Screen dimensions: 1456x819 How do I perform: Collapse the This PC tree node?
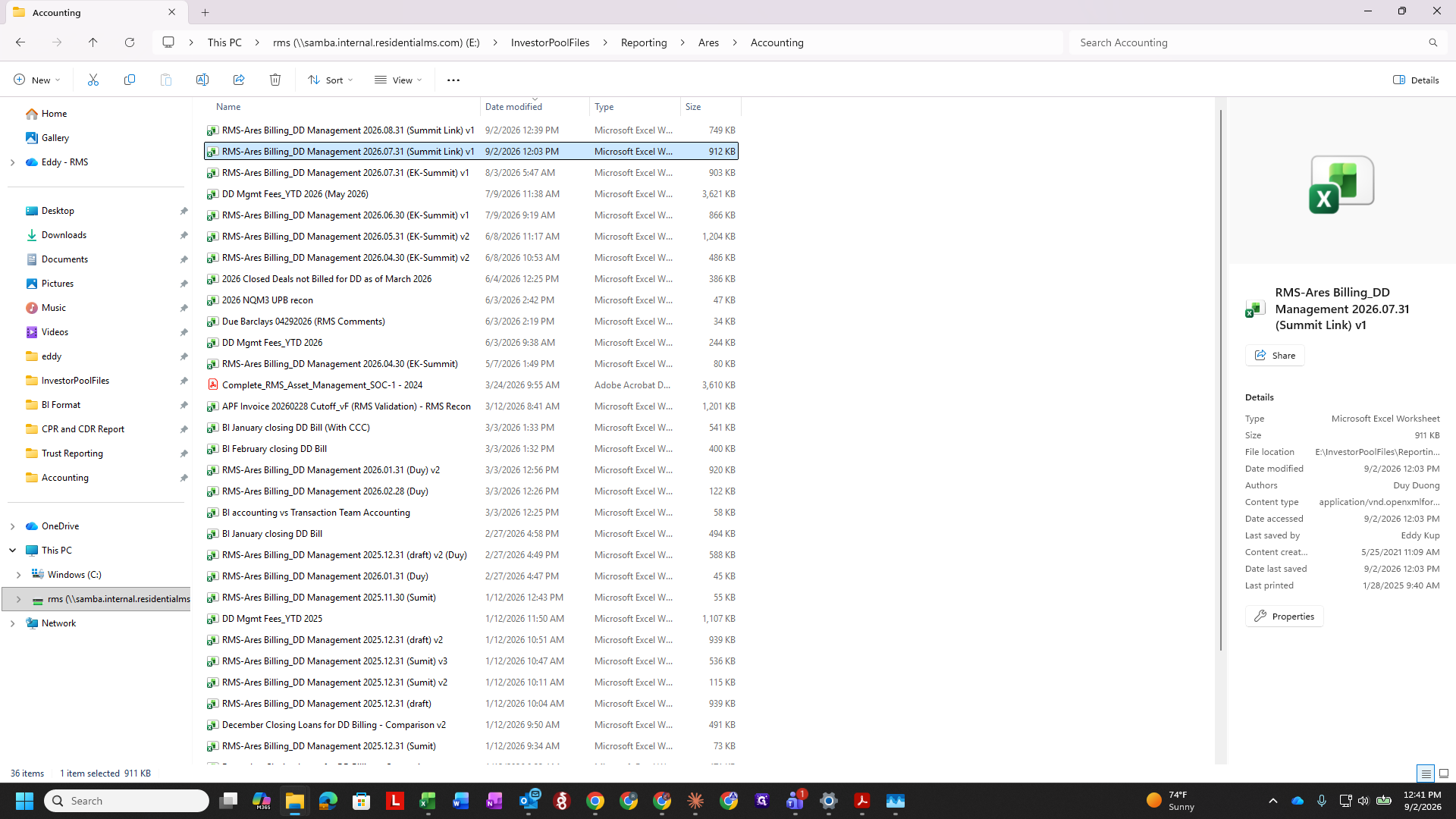pos(12,551)
